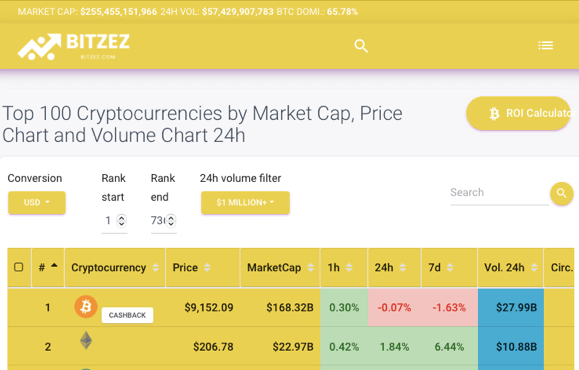Expand the $1 MILLION+ volume filter
The image size is (579, 370).
tap(245, 202)
